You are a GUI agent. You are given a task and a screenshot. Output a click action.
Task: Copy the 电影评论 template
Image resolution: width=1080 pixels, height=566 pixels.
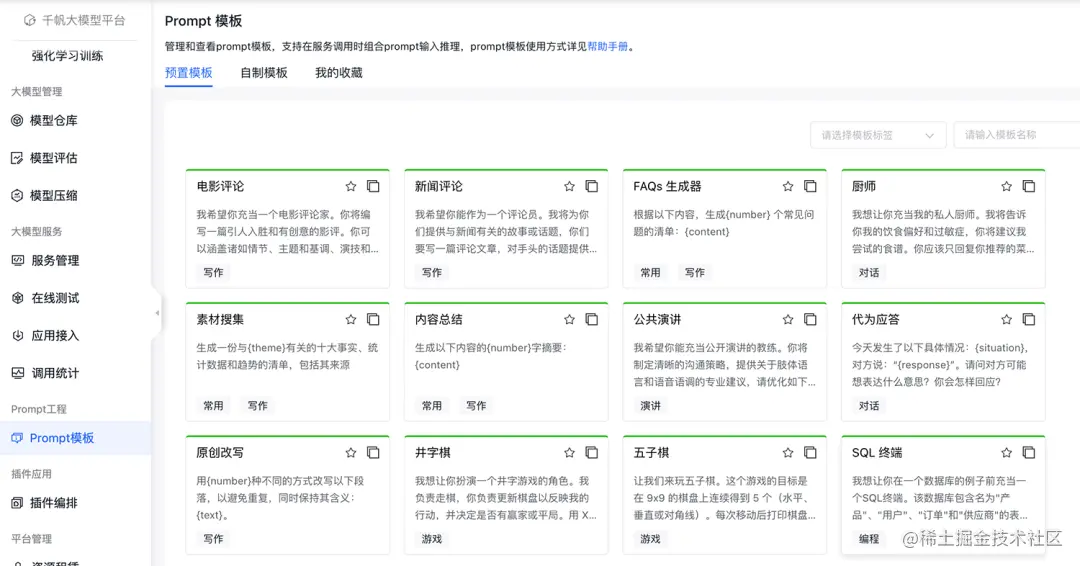click(x=373, y=187)
